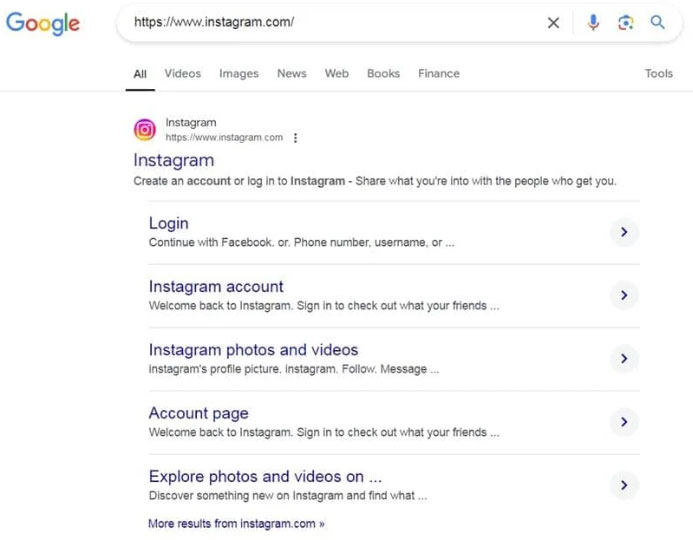Open the Instagram account sitelink
Viewport: 693px width, 540px height.
(216, 286)
